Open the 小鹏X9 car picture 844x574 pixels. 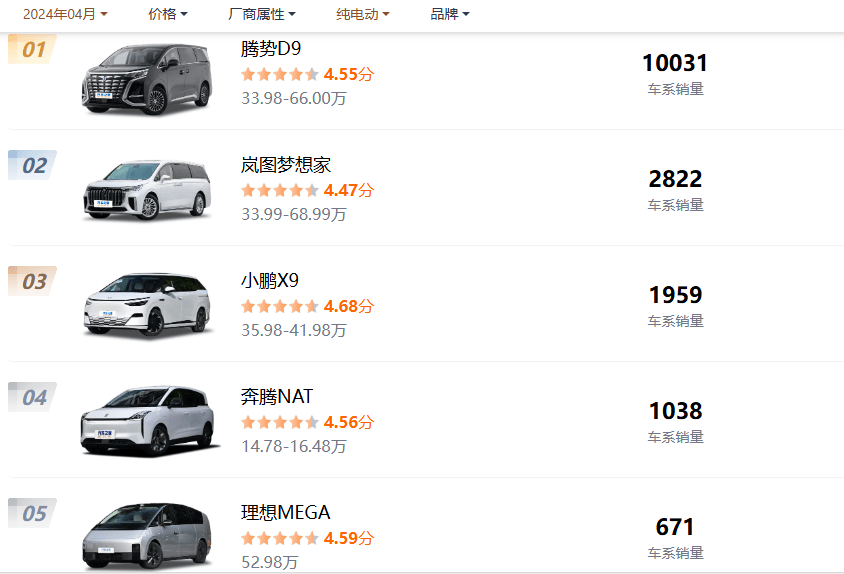tap(147, 306)
